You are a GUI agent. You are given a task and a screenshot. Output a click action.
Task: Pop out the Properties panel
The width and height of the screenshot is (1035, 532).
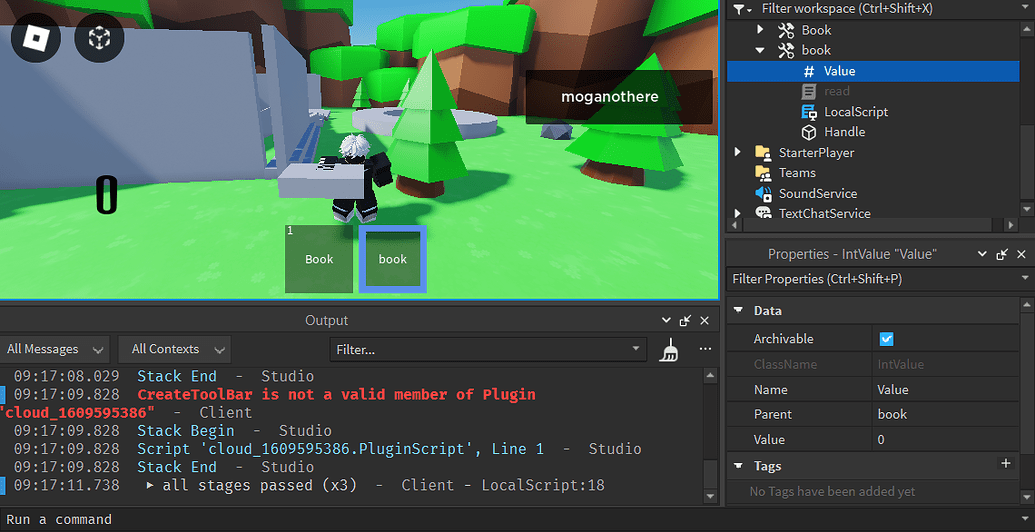click(1002, 254)
